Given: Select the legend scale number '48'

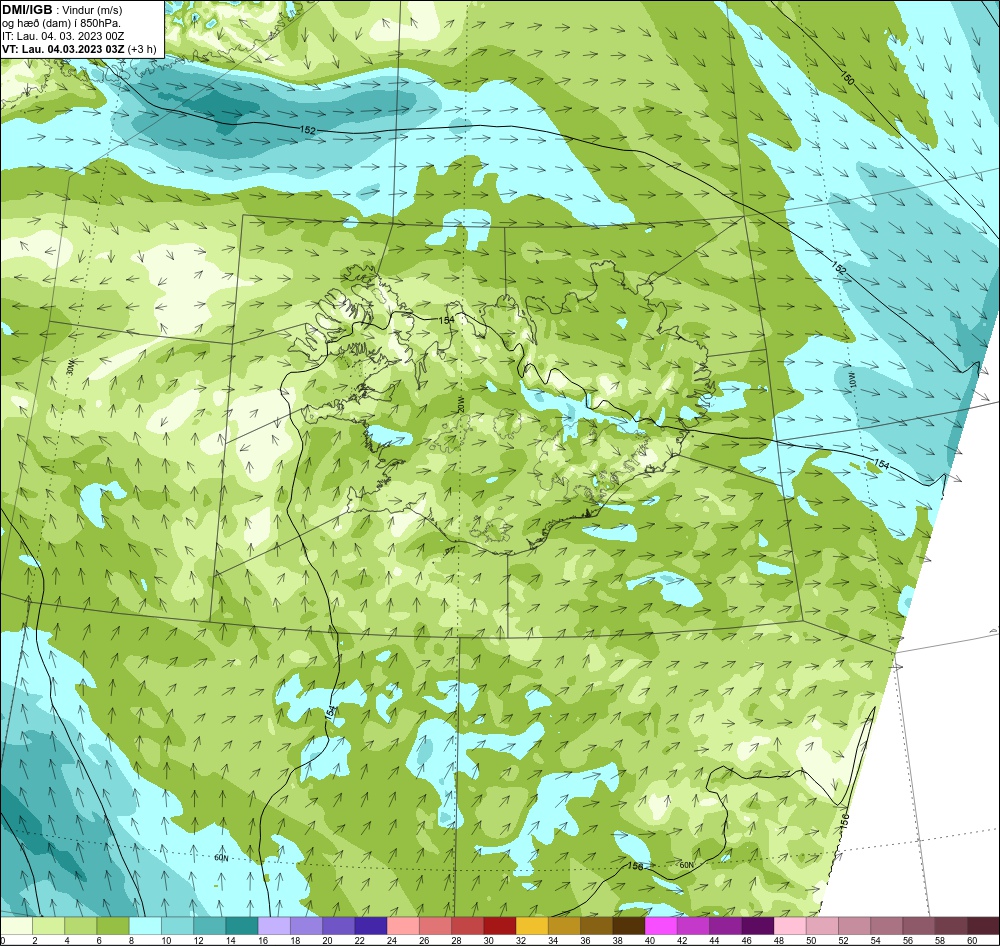Looking at the screenshot, I should click(778, 940).
